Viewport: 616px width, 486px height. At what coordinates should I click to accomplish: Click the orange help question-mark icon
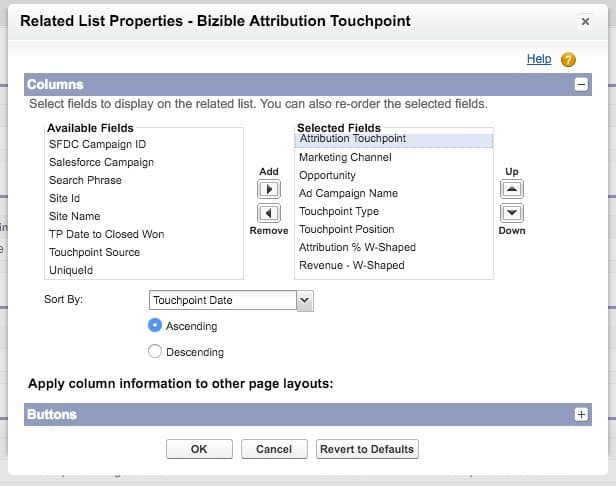tap(568, 59)
